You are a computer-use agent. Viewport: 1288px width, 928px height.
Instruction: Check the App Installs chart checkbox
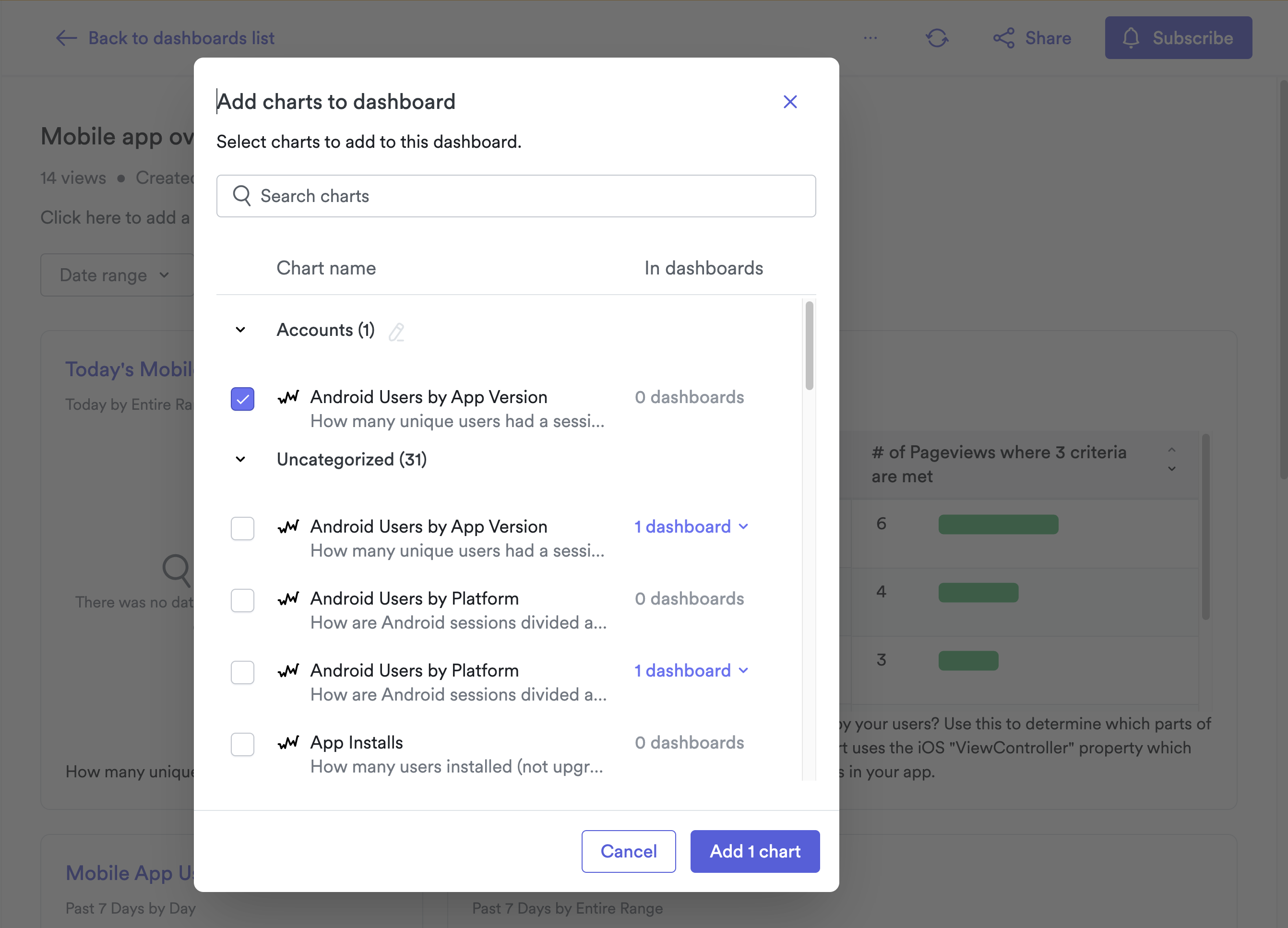click(242, 744)
